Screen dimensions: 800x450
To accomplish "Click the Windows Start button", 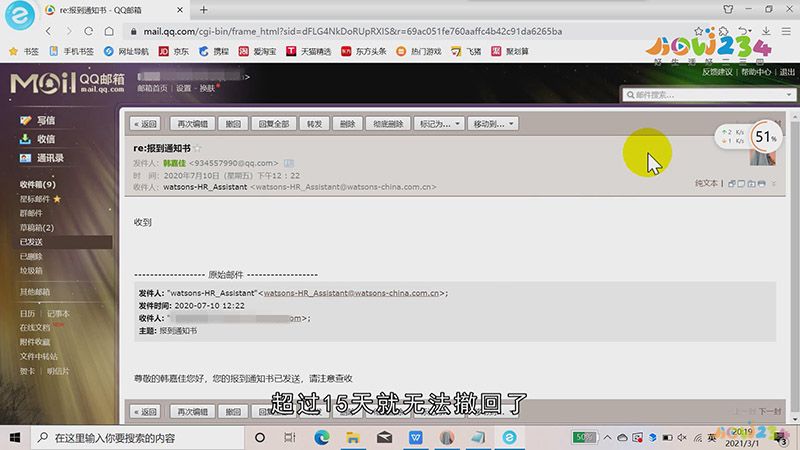I will click(x=15, y=437).
